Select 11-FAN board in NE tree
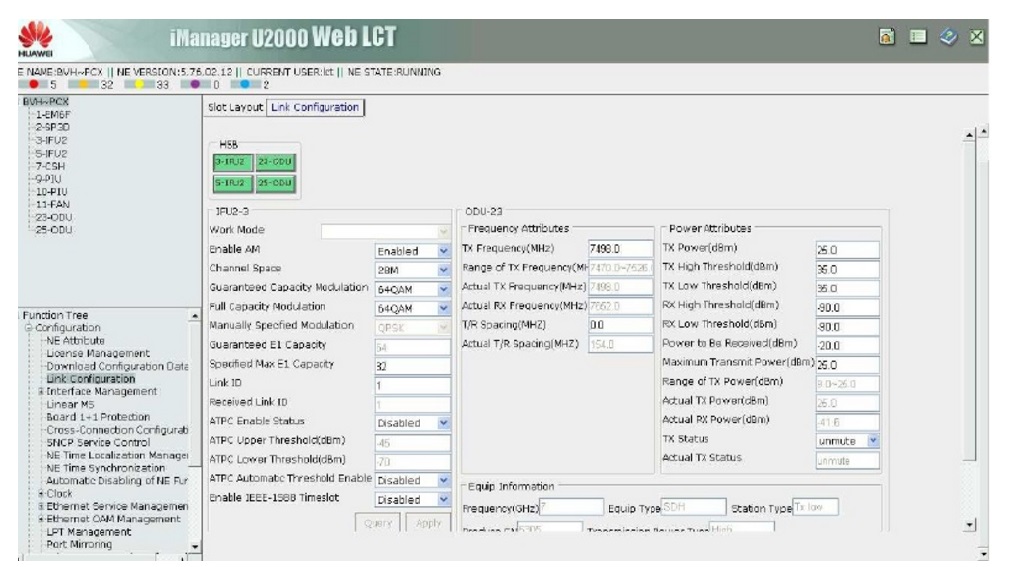 (x=53, y=204)
